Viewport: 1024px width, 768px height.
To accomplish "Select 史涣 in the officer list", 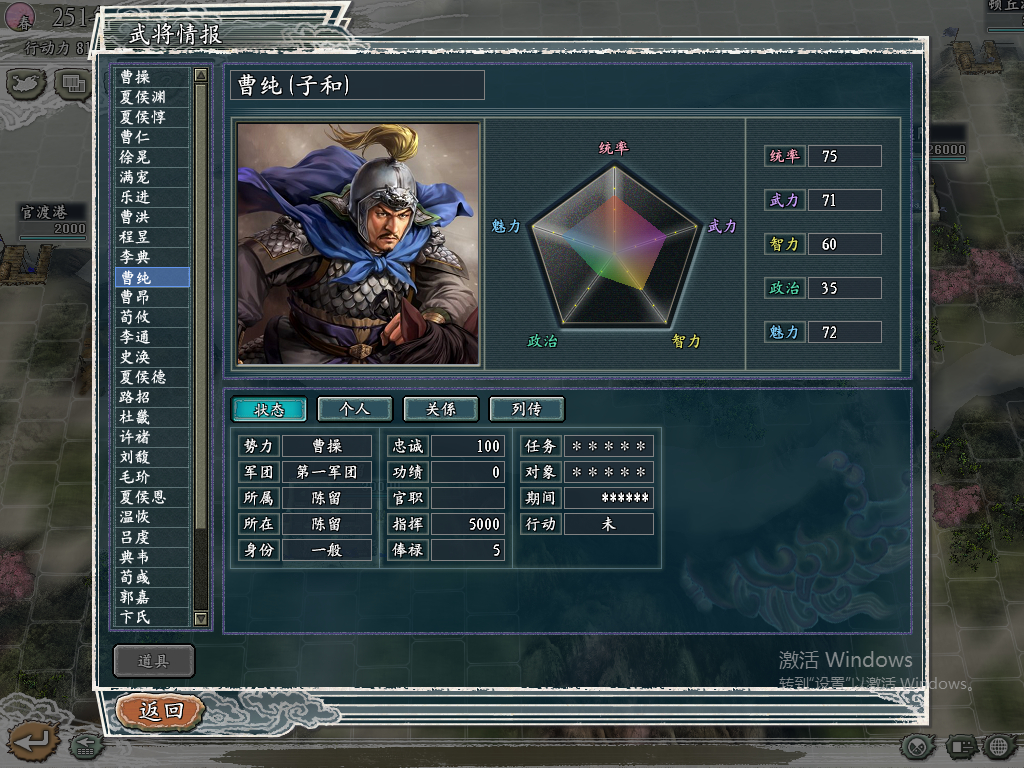I will tap(152, 357).
